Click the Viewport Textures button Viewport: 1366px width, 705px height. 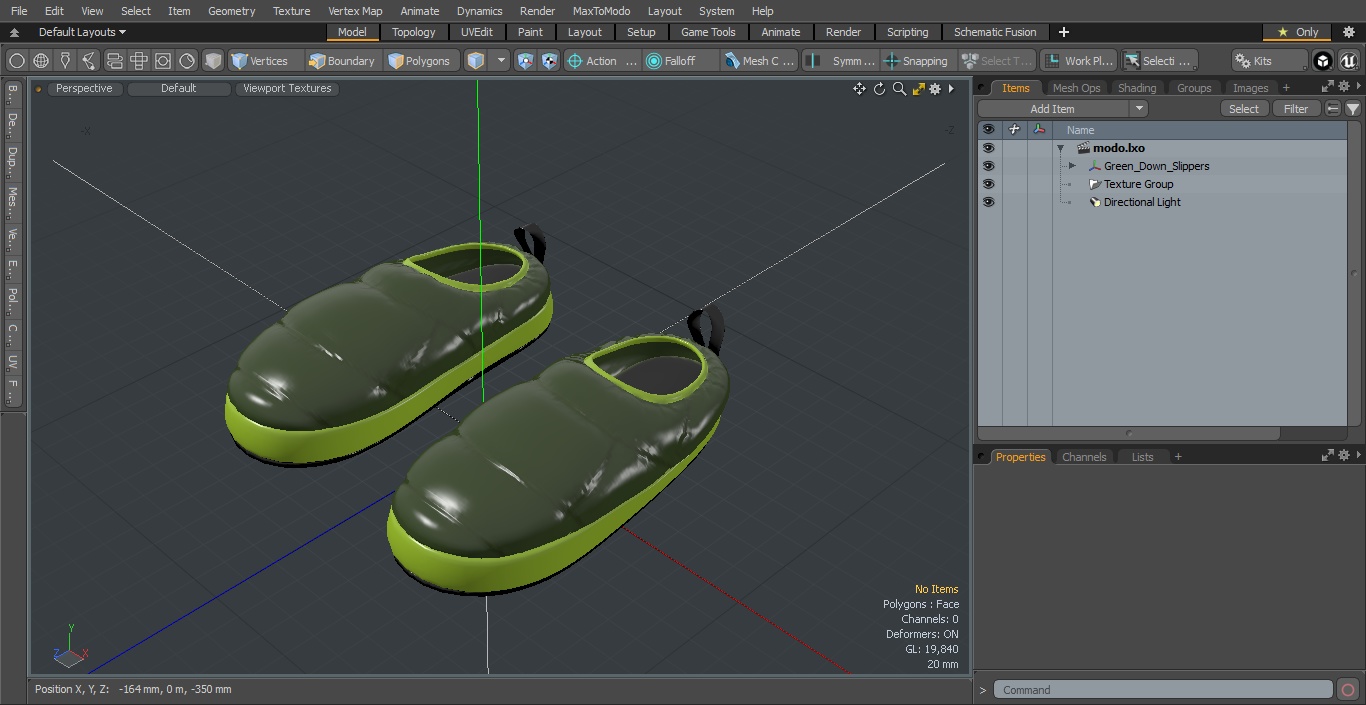(287, 88)
